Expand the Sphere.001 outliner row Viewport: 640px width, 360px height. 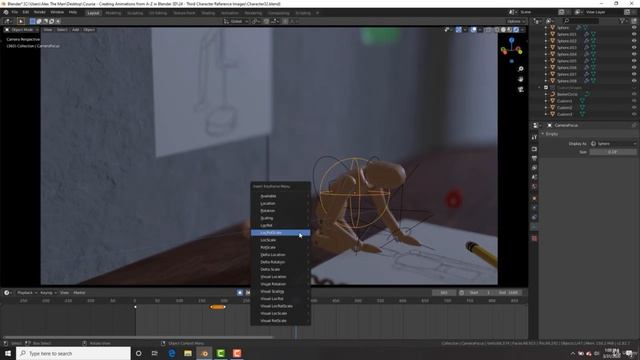coord(546,35)
